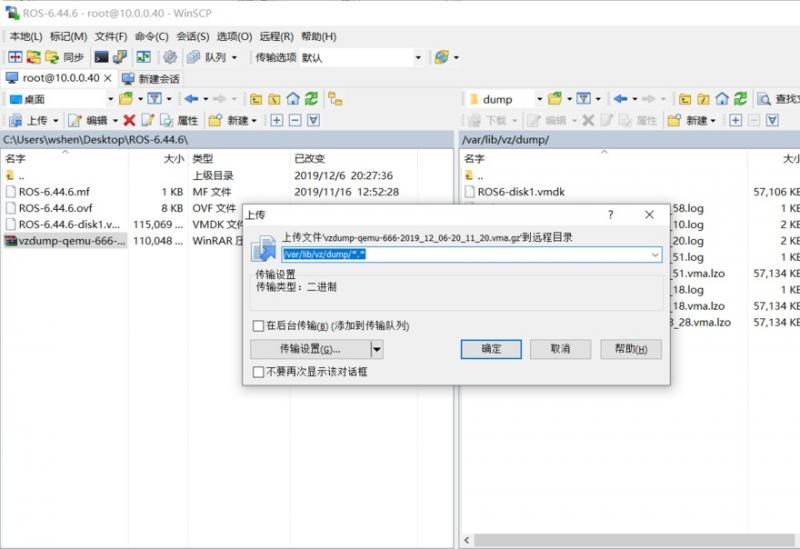Image resolution: width=800 pixels, height=549 pixels.
Task: Open the terminal console icon
Action: coord(102,57)
